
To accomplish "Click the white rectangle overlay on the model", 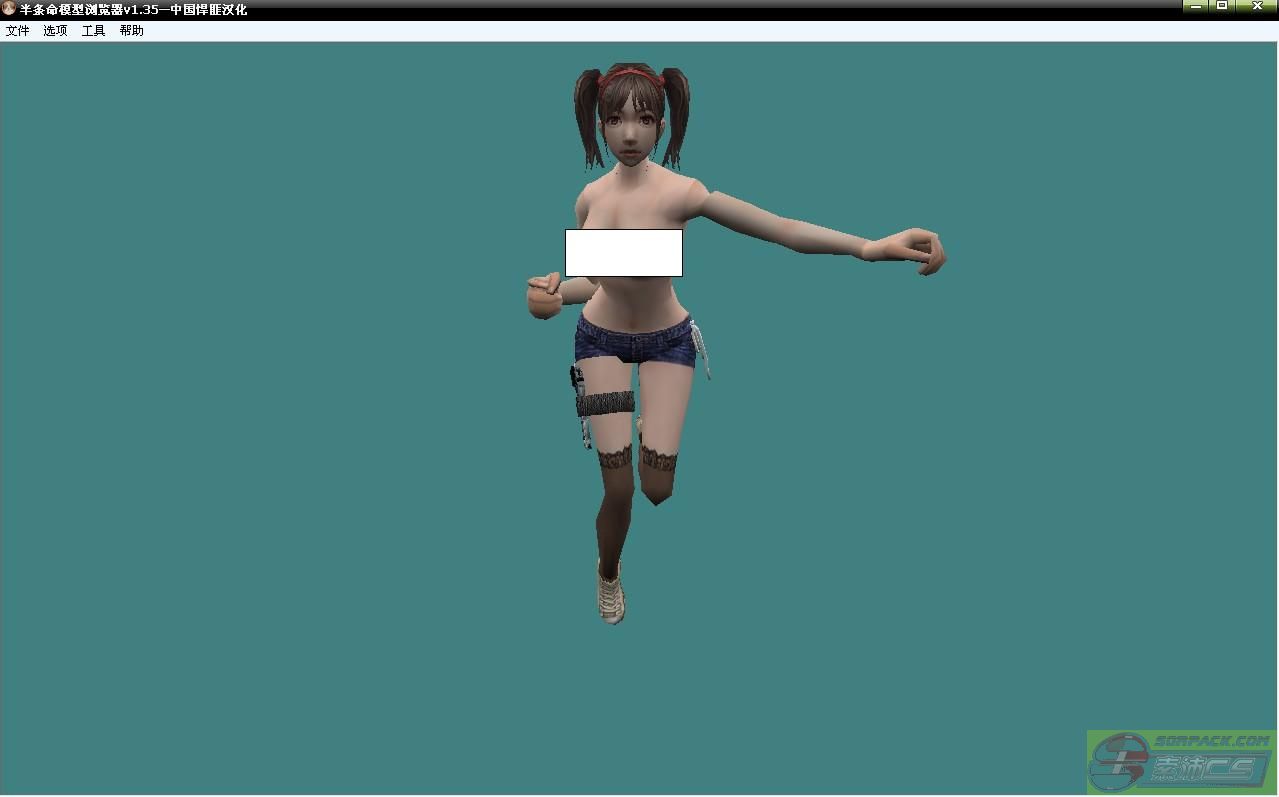I will pos(623,253).
